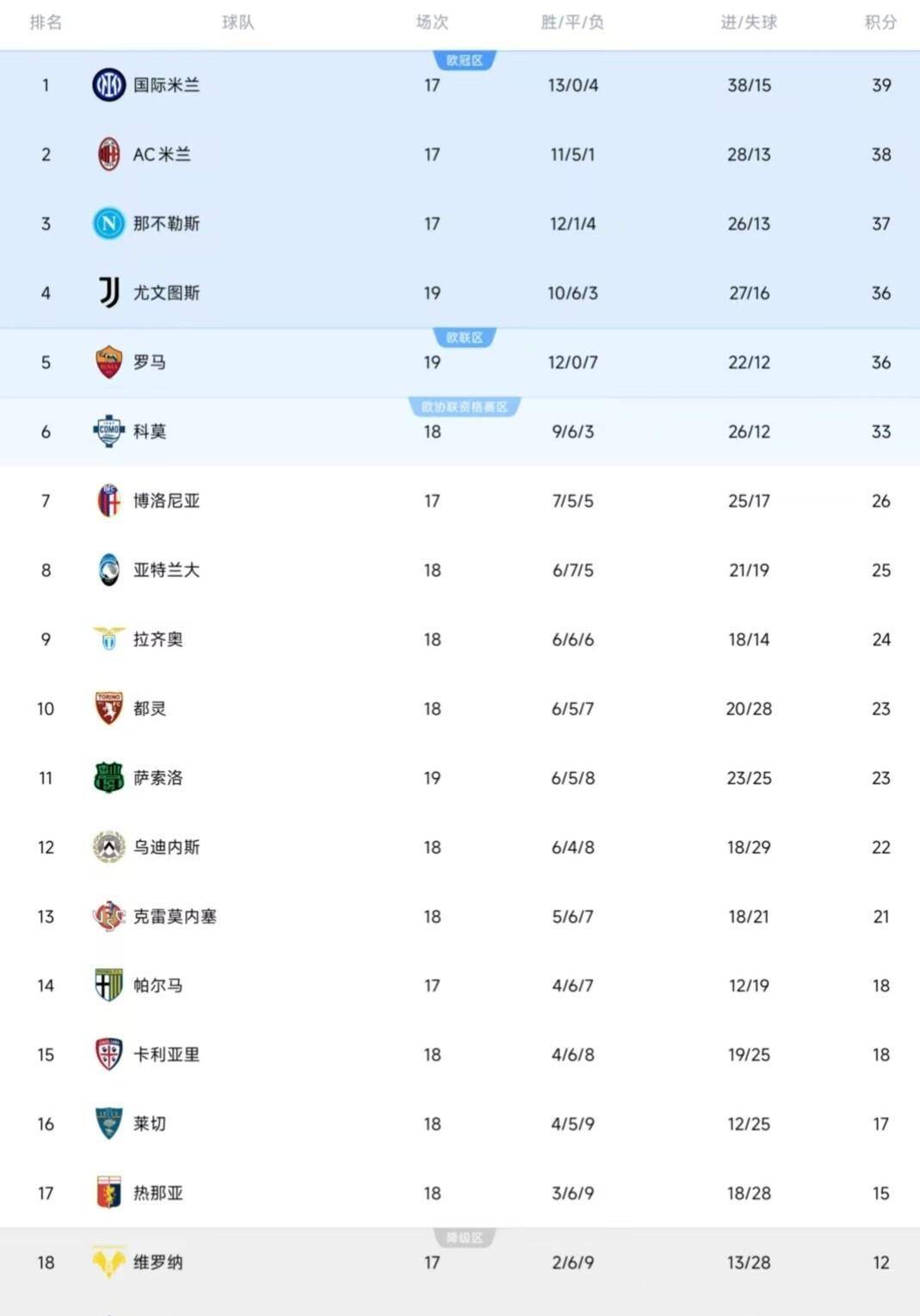
Task: Select the 降级区 zone label
Action: tap(465, 1238)
